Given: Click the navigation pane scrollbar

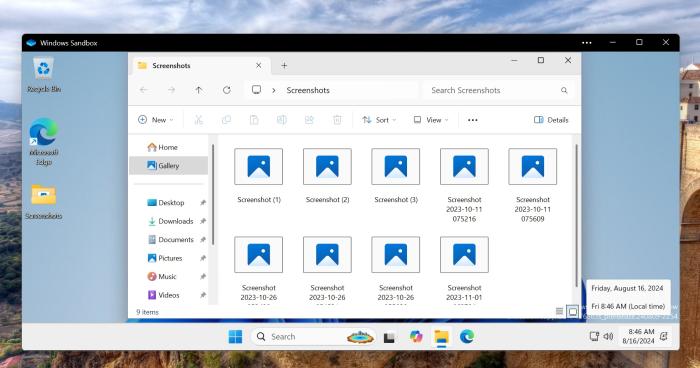Looking at the screenshot, I should 212,195.
